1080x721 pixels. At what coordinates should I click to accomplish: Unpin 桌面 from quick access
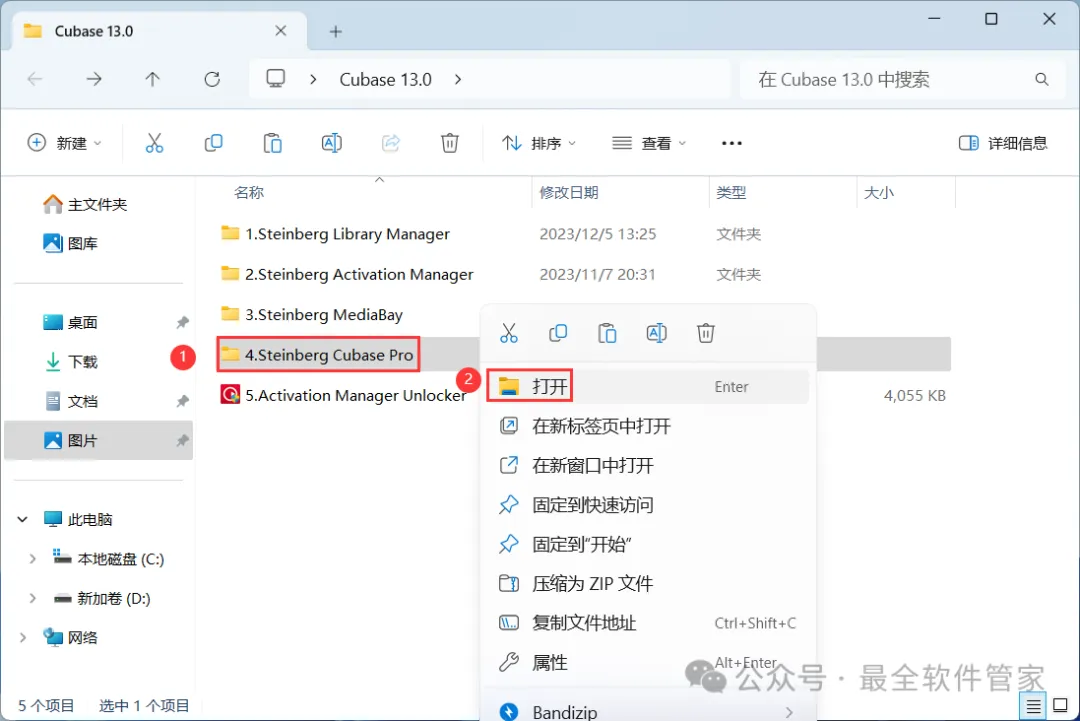click(183, 322)
